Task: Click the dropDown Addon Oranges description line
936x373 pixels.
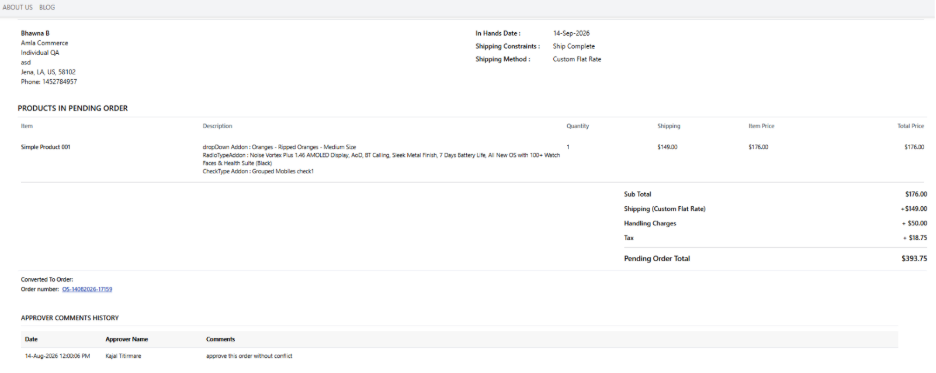Action: [279, 147]
